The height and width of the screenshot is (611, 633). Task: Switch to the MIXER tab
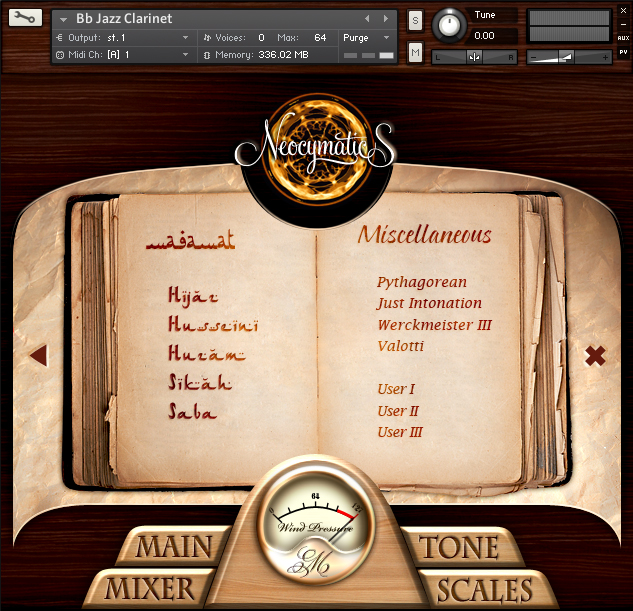coord(149,589)
